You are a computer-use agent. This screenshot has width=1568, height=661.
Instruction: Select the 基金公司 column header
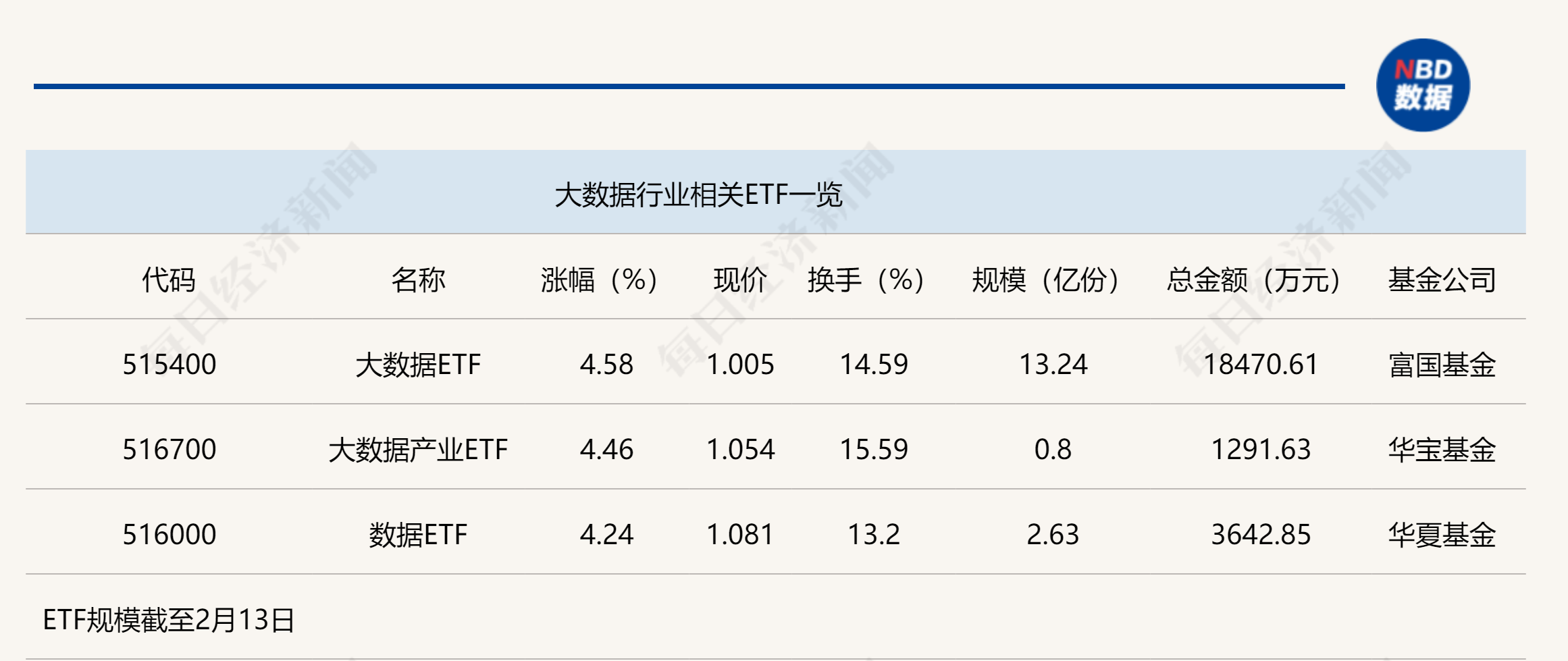pos(1442,280)
